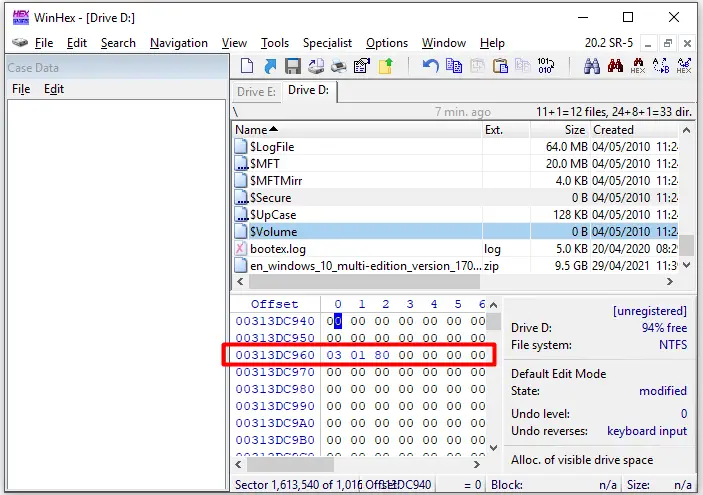Click the red binoculars HEX find icon
This screenshot has width=703, height=495.
638,66
